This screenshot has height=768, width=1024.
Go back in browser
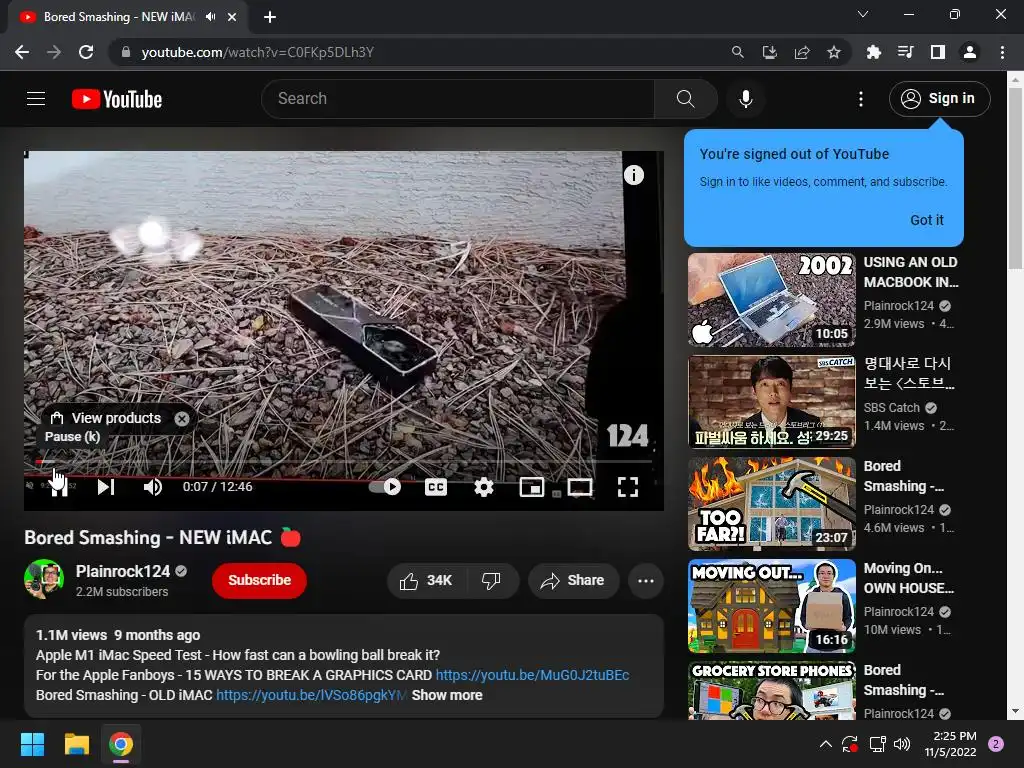click(x=22, y=52)
